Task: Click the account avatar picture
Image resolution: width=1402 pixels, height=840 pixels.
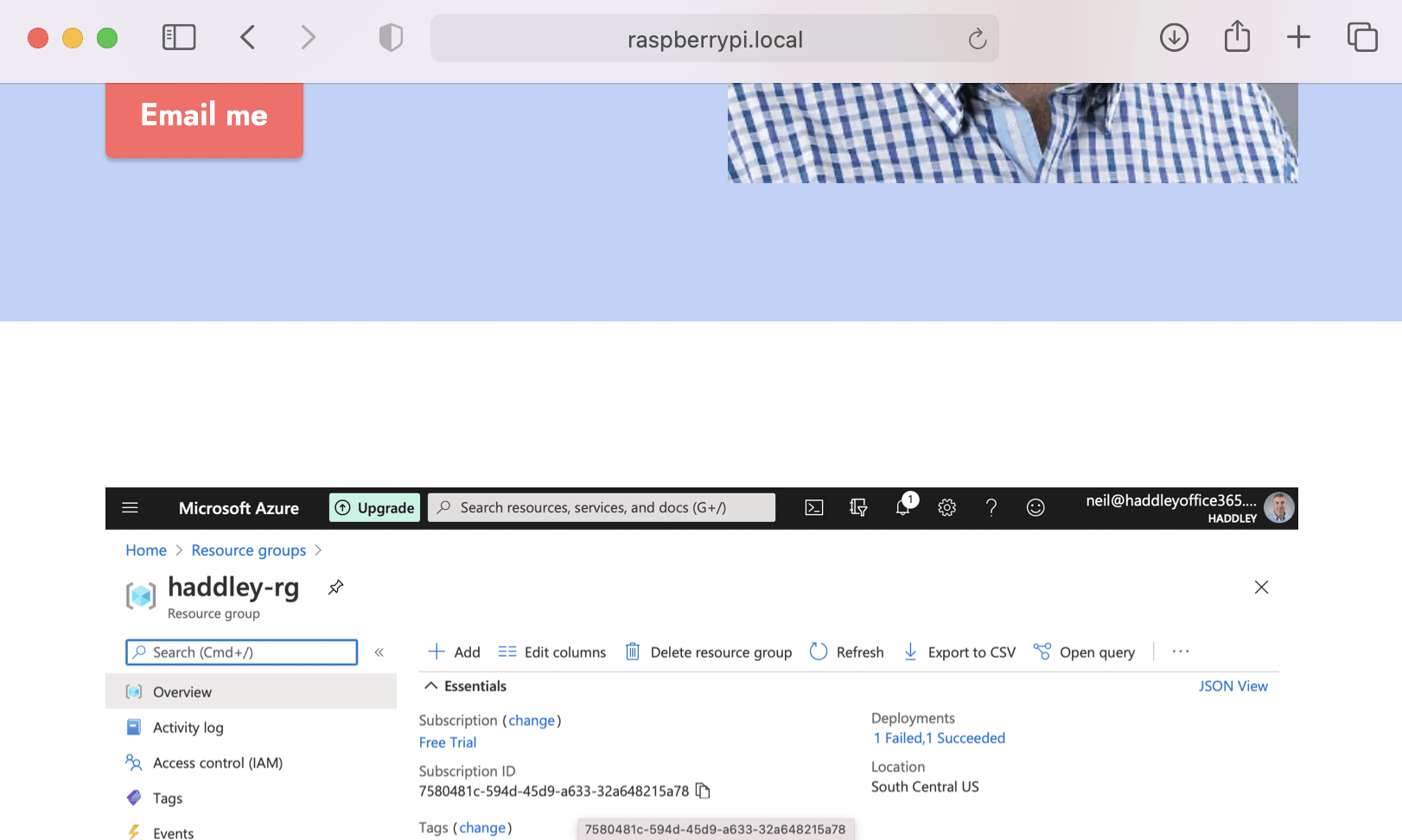Action: click(x=1279, y=507)
